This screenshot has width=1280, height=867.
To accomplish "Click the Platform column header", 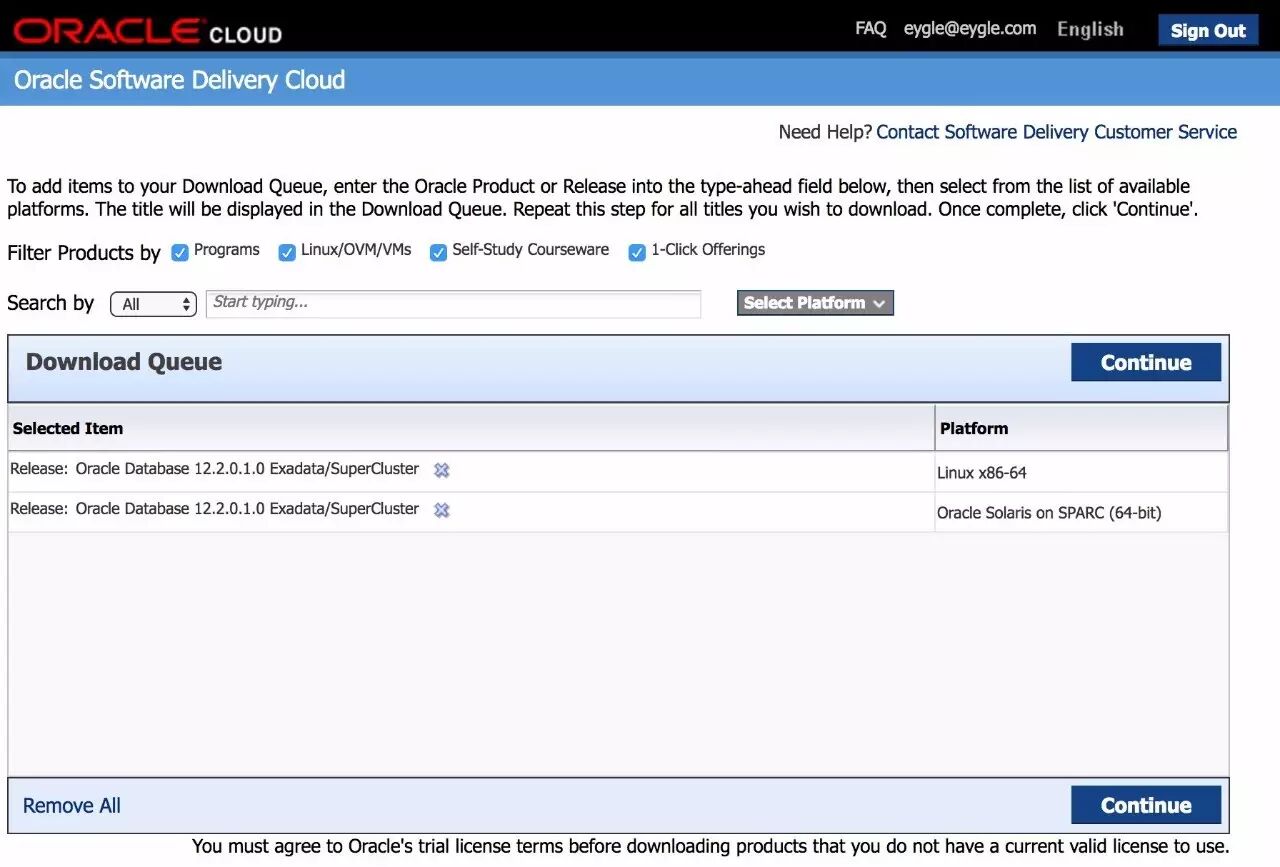I will [x=1081, y=428].
